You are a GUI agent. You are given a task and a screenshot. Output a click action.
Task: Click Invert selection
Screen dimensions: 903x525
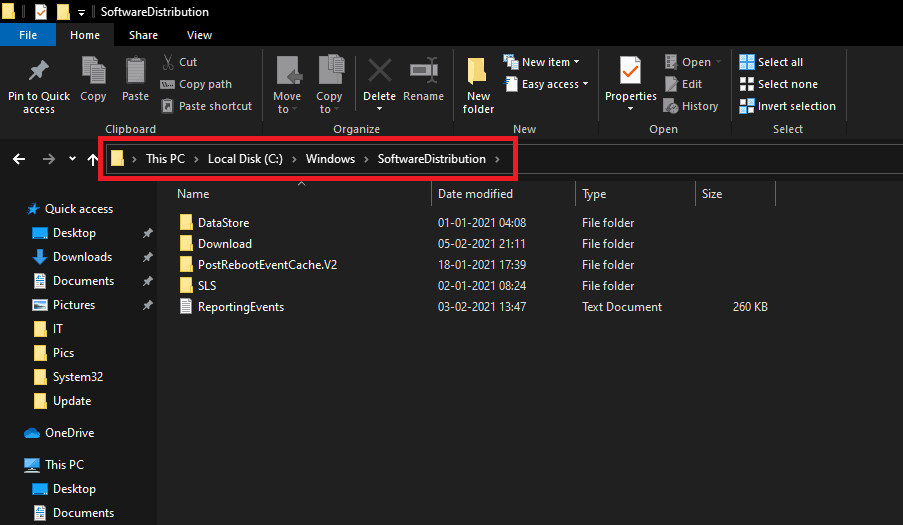click(x=787, y=106)
